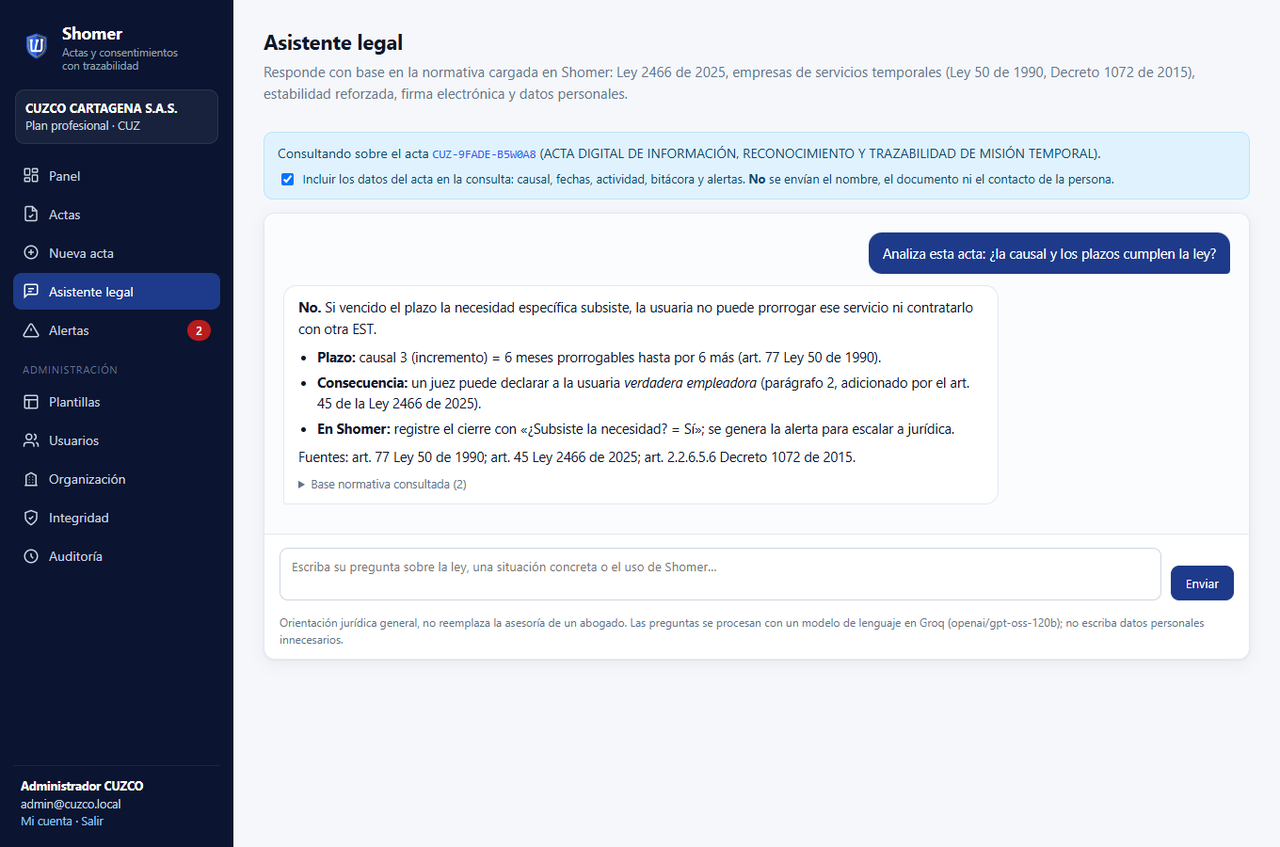The width and height of the screenshot is (1280, 847).
Task: Click the Auditoría clock icon
Action: click(x=31, y=556)
